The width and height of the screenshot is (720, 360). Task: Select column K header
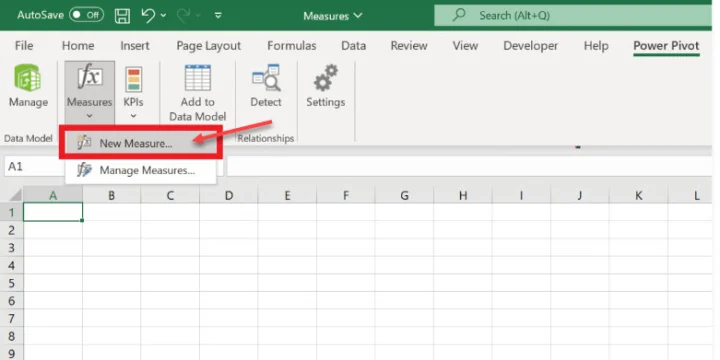click(x=638, y=196)
